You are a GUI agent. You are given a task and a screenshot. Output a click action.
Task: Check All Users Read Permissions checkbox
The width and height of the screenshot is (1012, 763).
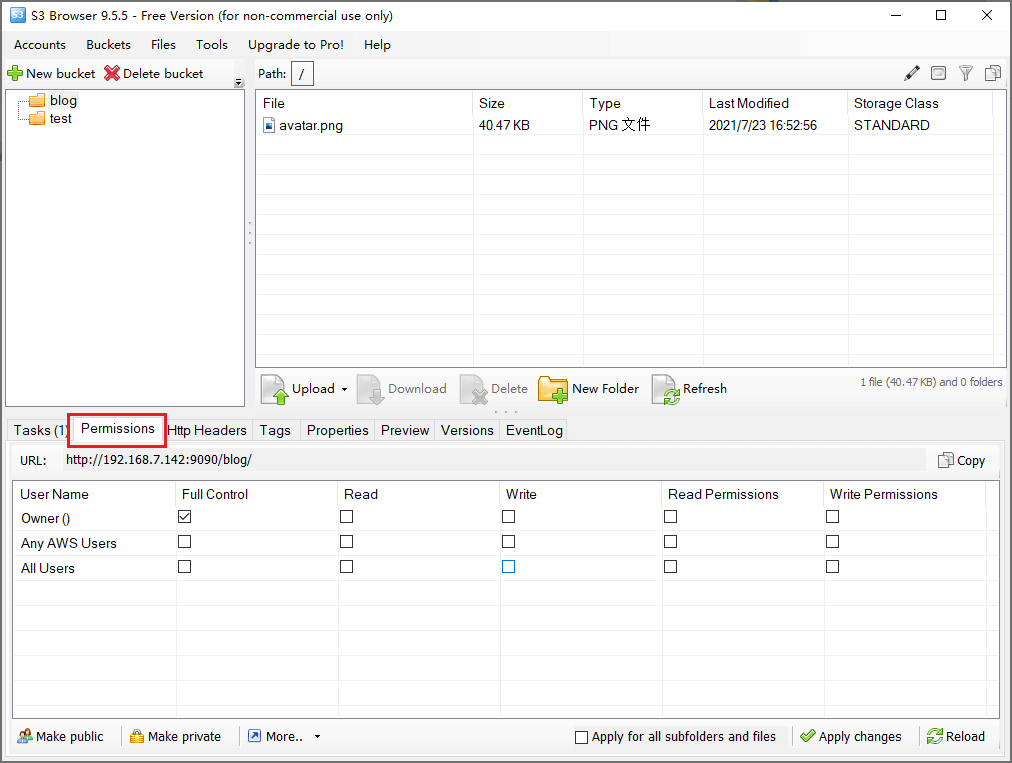click(671, 567)
